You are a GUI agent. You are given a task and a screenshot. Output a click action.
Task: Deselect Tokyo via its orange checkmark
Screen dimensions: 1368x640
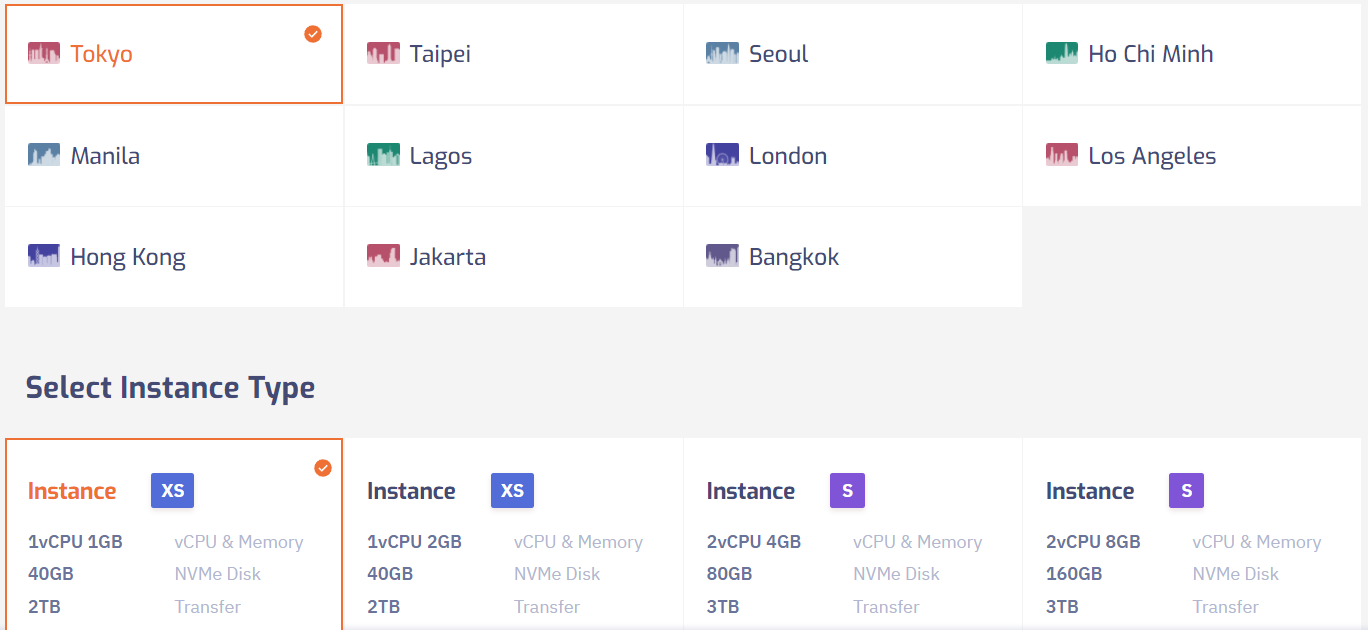click(313, 34)
